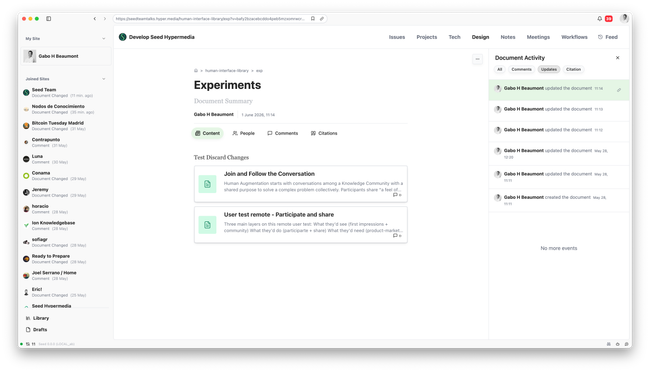Image resolution: width=650 pixels, height=372 pixels.
Task: Go back with the left arrow
Action: [x=95, y=19]
